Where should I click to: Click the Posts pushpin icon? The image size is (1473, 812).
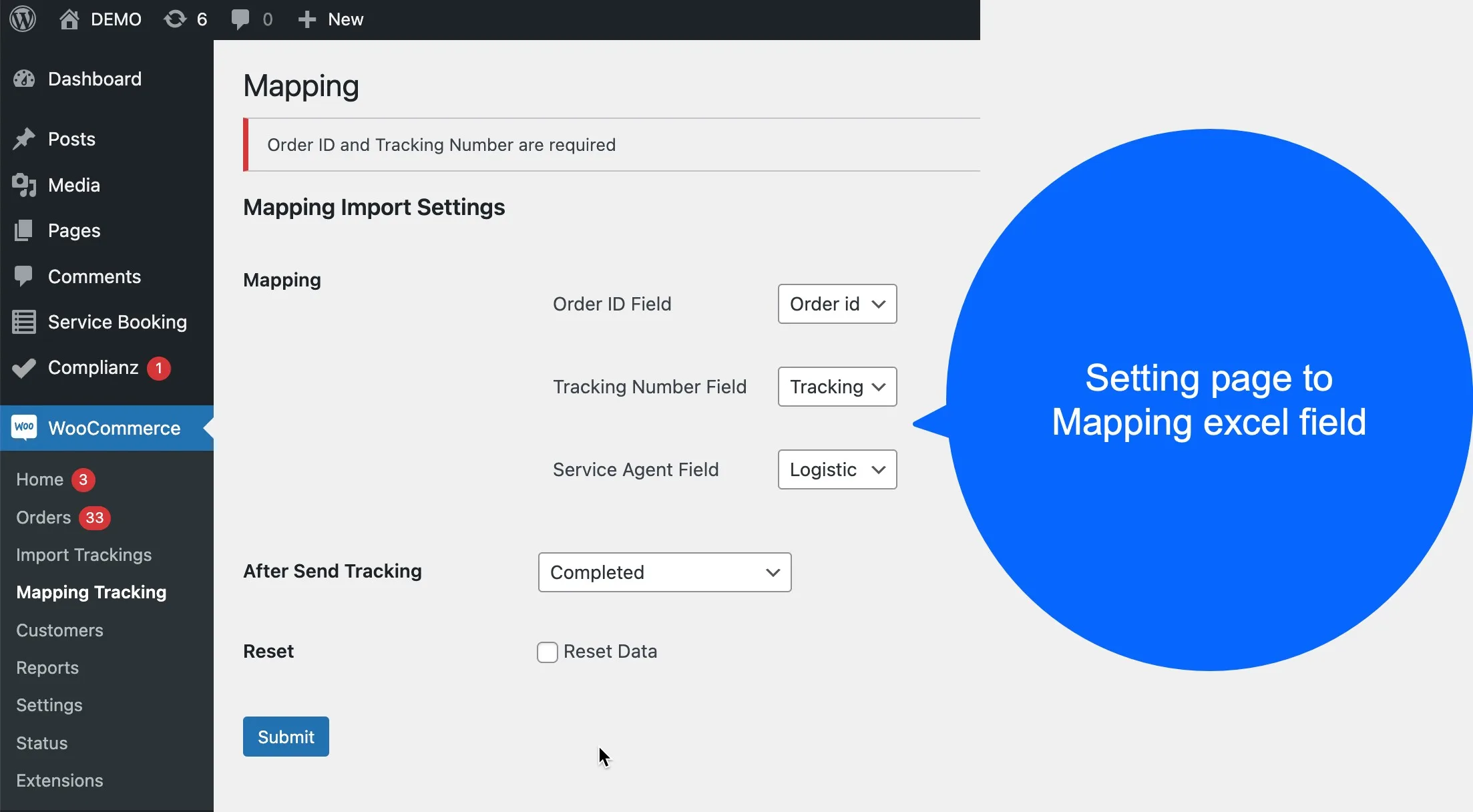pyautogui.click(x=24, y=139)
